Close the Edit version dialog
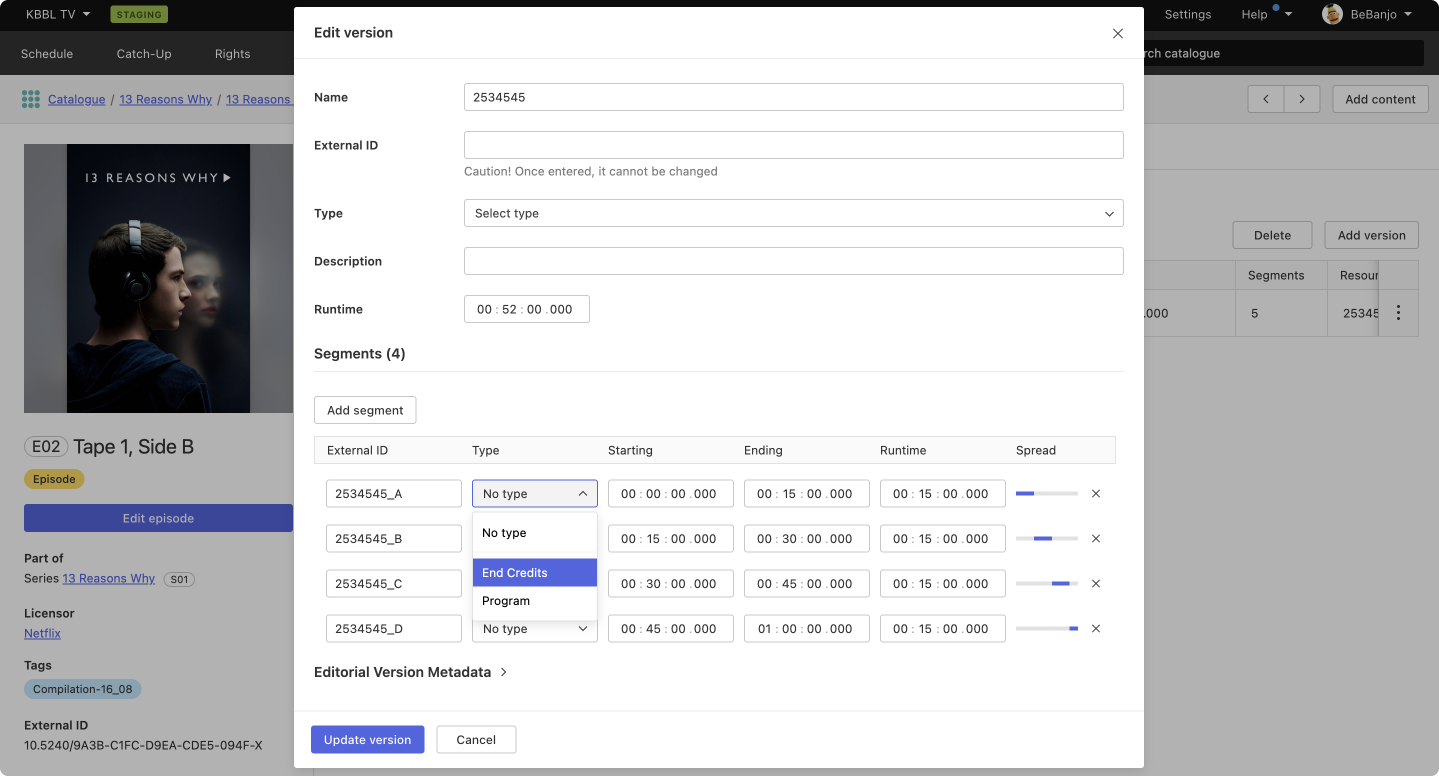1439x776 pixels. [x=1118, y=33]
